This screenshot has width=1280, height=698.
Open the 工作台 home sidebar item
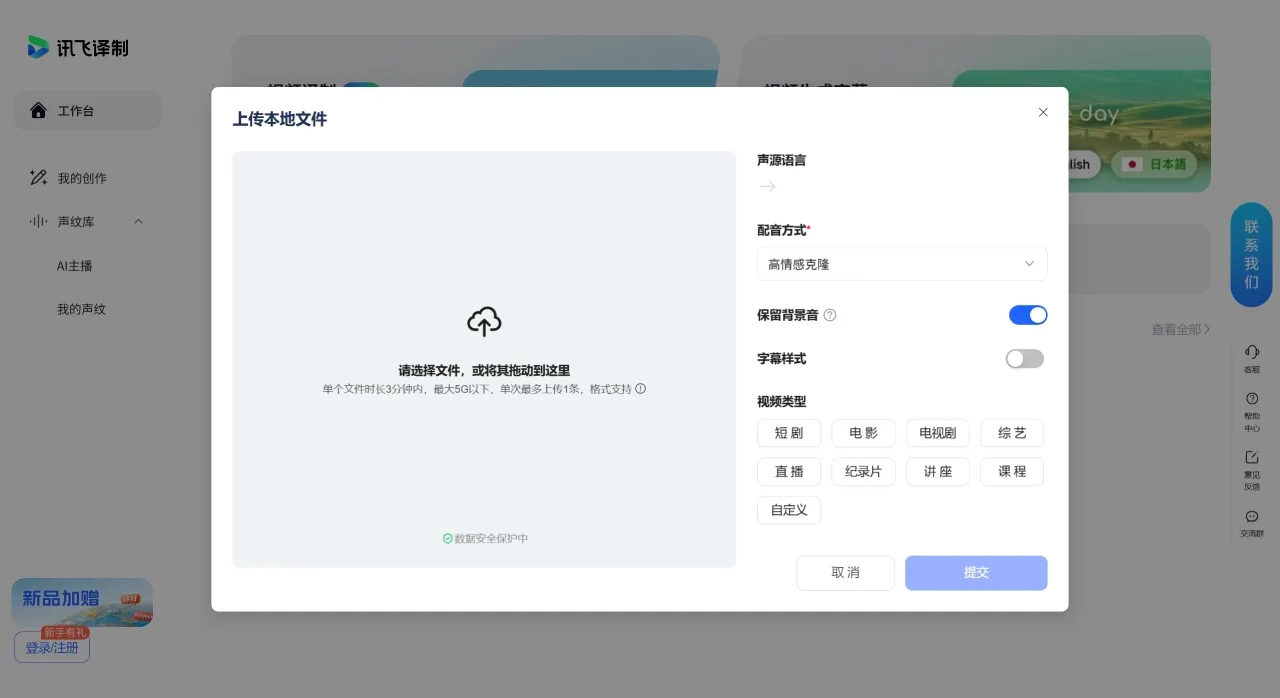click(x=87, y=110)
